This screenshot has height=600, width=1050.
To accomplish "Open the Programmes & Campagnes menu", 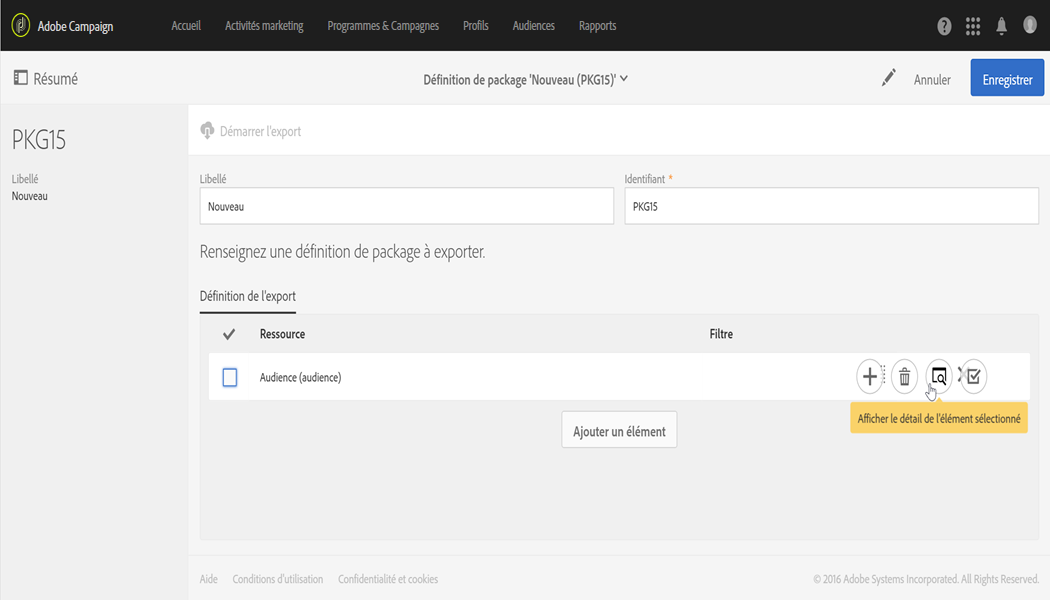I will coord(383,26).
